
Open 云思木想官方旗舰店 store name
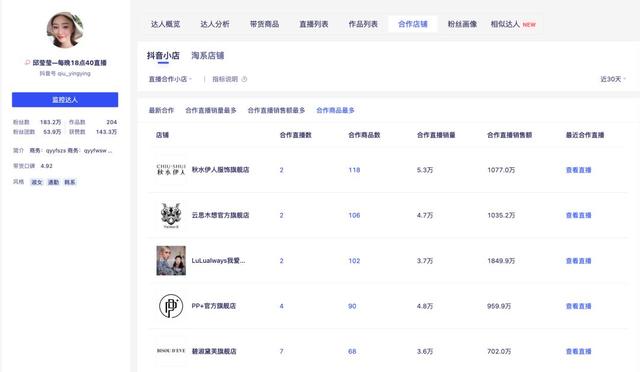click(x=220, y=215)
